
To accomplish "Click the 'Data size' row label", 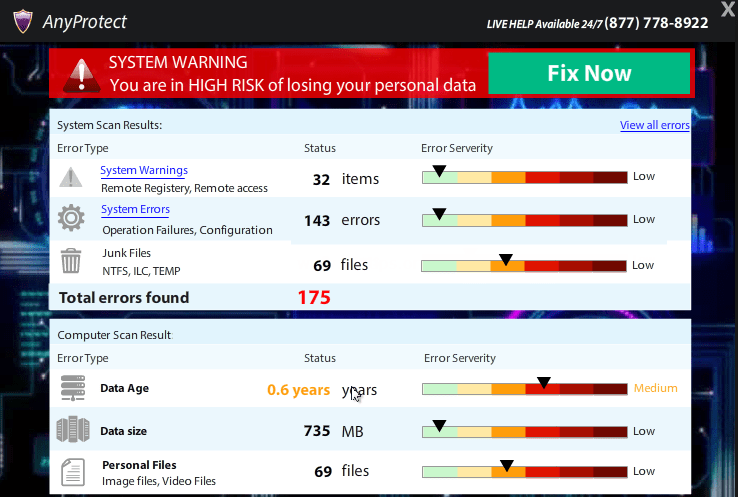I will [123, 431].
